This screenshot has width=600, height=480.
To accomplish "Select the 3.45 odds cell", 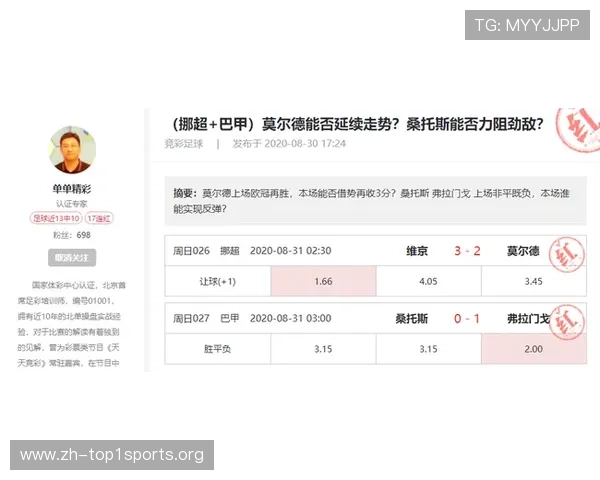I will tap(534, 282).
